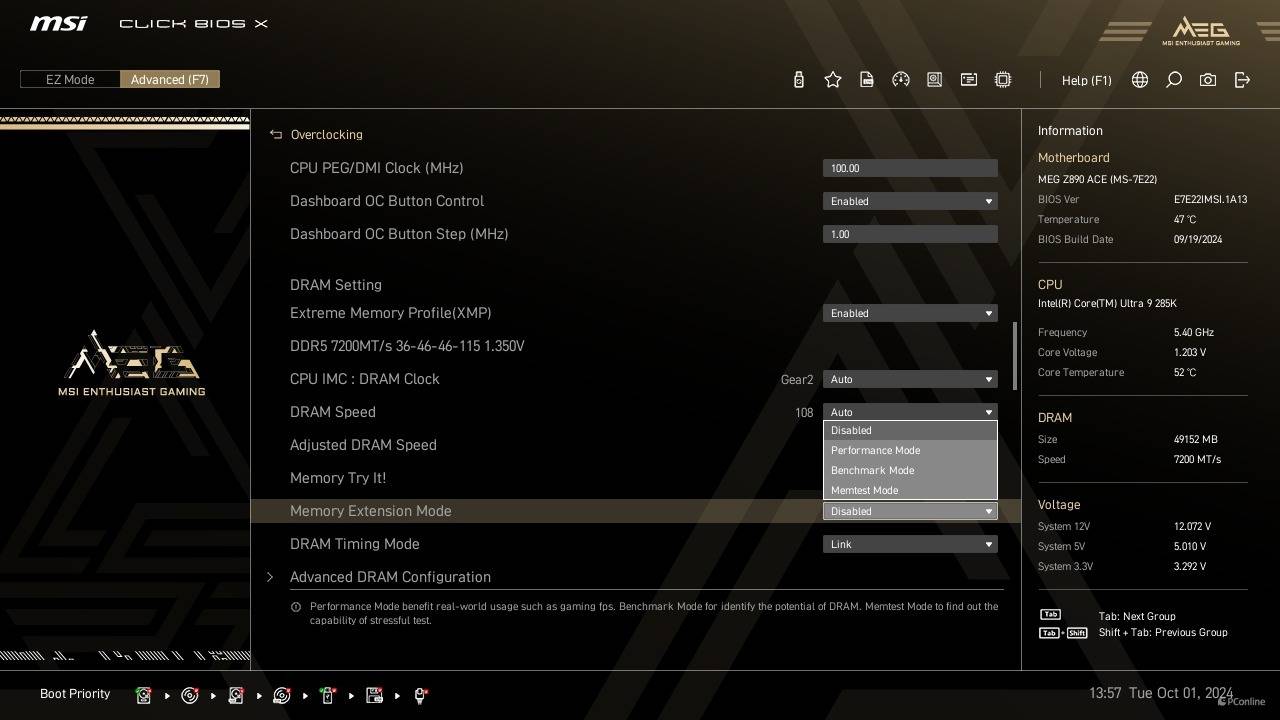
Task: Take a screenshot with camera icon
Action: tap(1207, 80)
